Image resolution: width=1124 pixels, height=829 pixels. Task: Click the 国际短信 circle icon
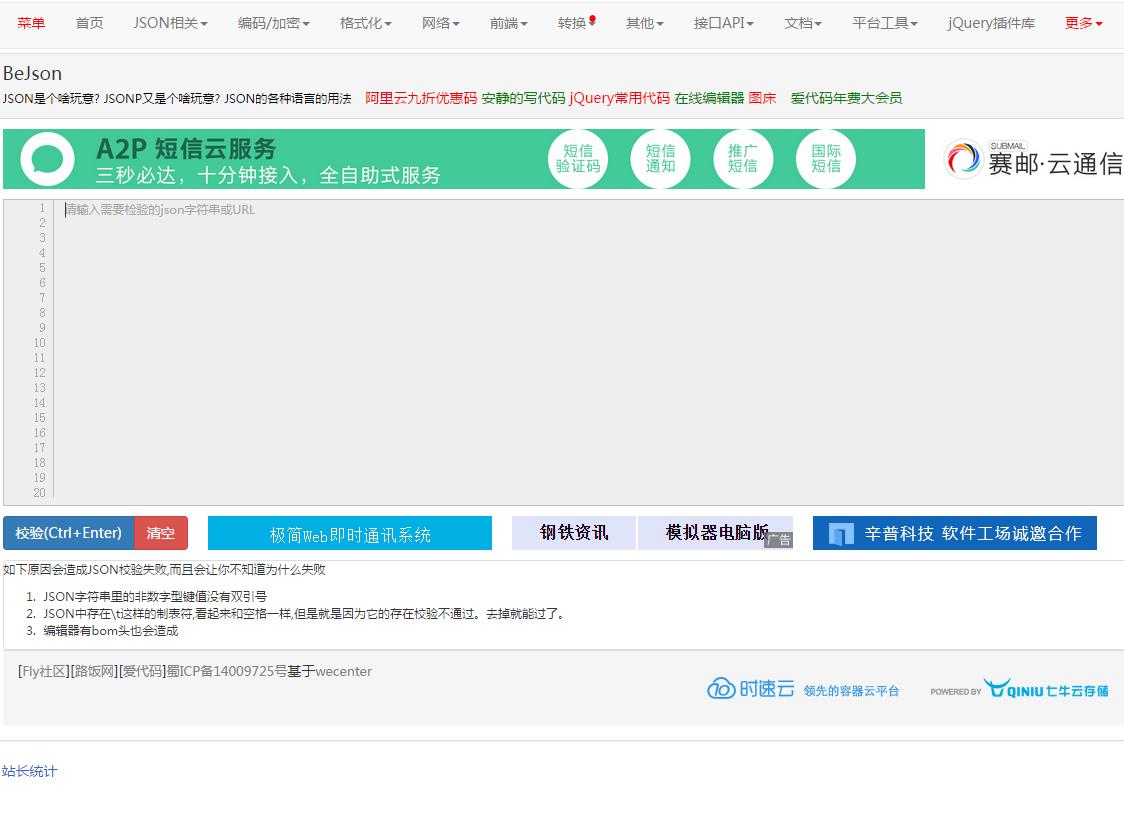[826, 159]
